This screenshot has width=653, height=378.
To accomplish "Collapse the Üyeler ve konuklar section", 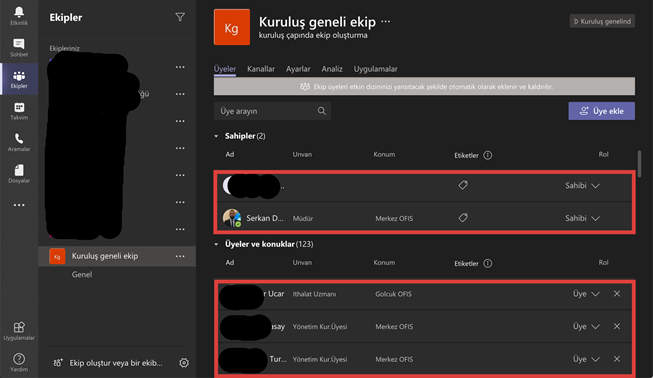I will point(216,244).
